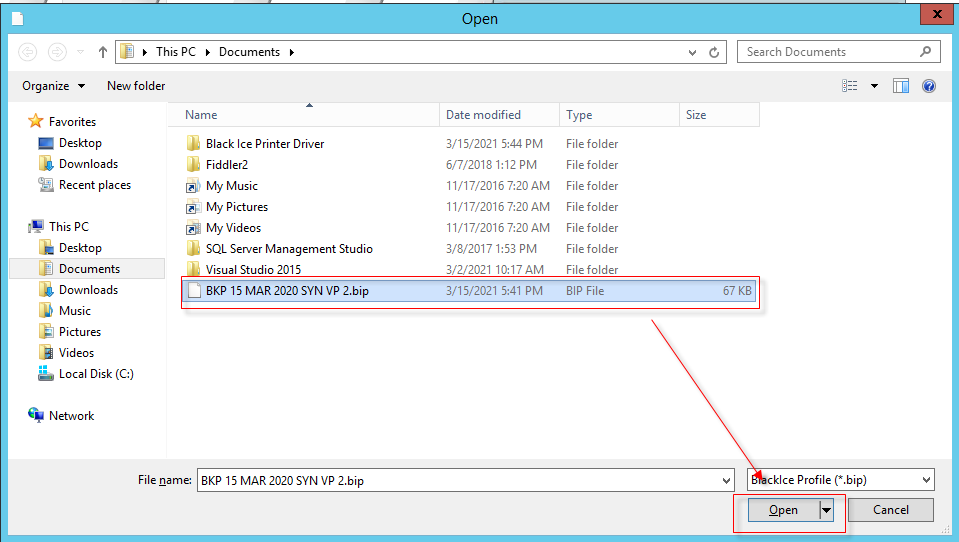Open Downloads under This PC
The height and width of the screenshot is (542, 959).
point(88,290)
